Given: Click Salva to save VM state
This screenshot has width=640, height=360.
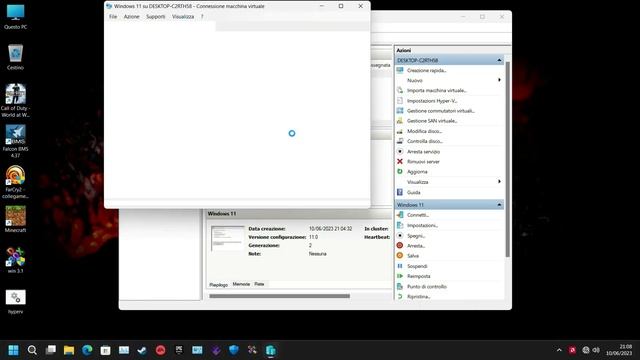Looking at the screenshot, I should point(413,256).
